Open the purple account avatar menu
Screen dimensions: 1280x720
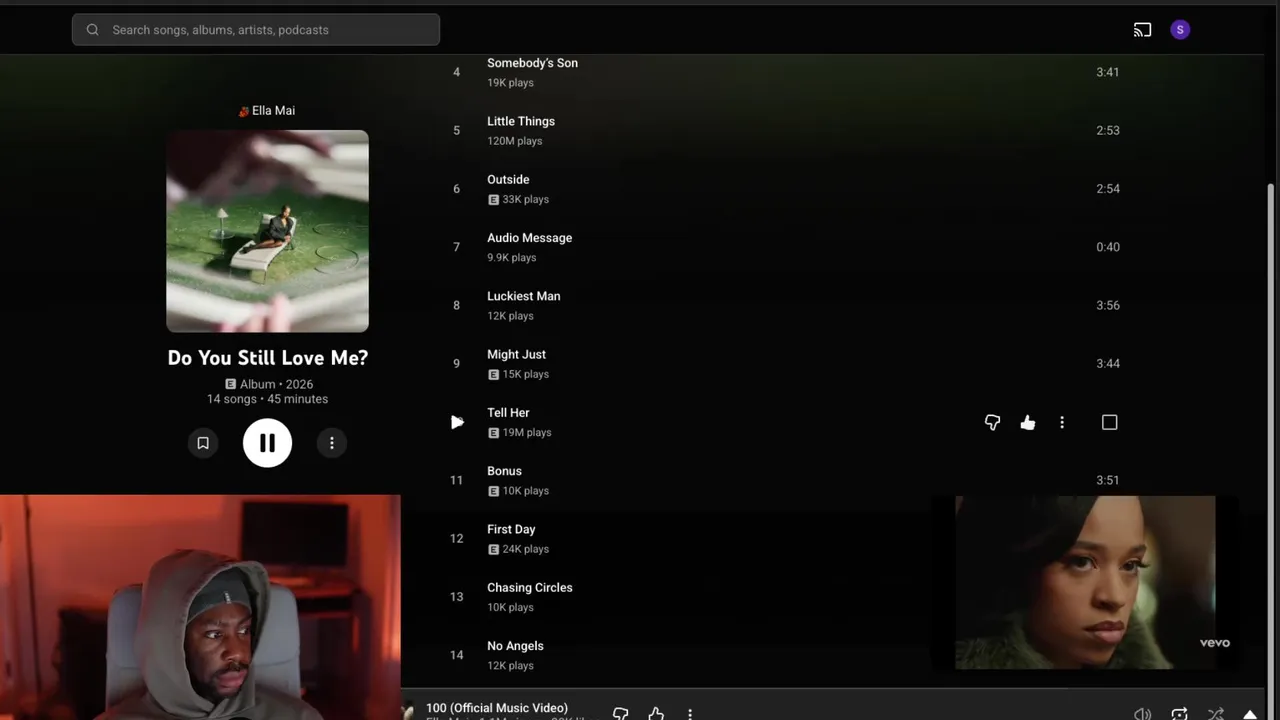coord(1180,30)
